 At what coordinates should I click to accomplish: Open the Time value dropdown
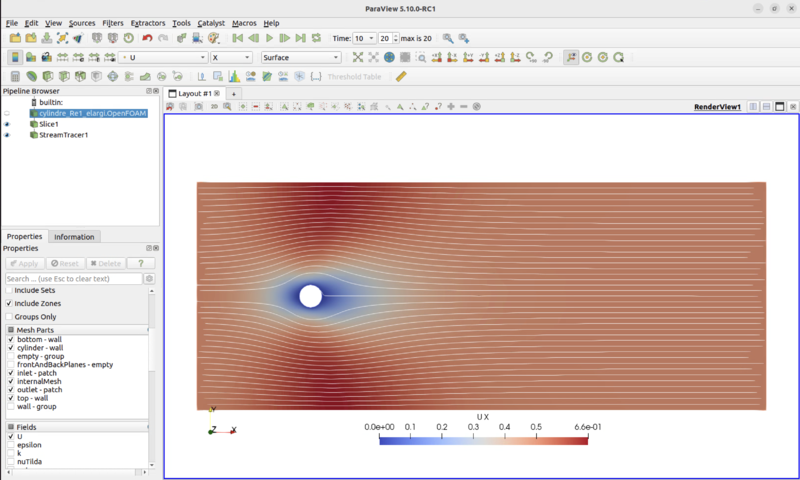point(364,38)
